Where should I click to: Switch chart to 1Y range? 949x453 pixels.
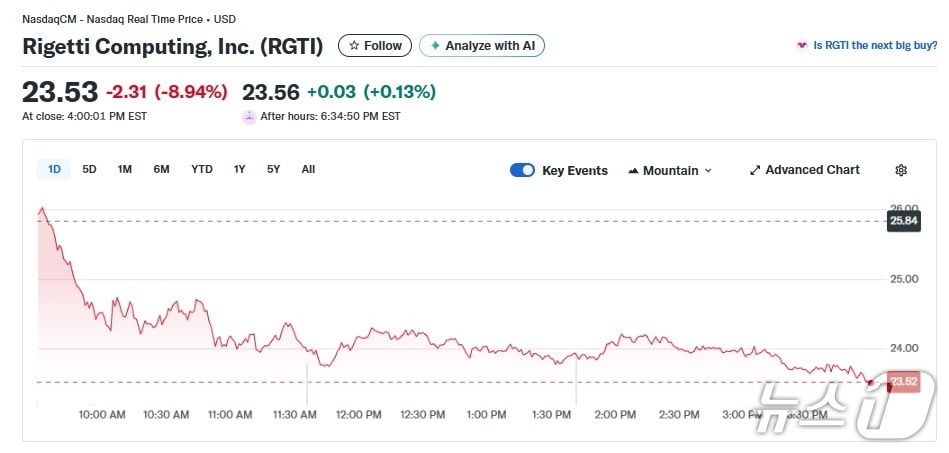pos(239,169)
